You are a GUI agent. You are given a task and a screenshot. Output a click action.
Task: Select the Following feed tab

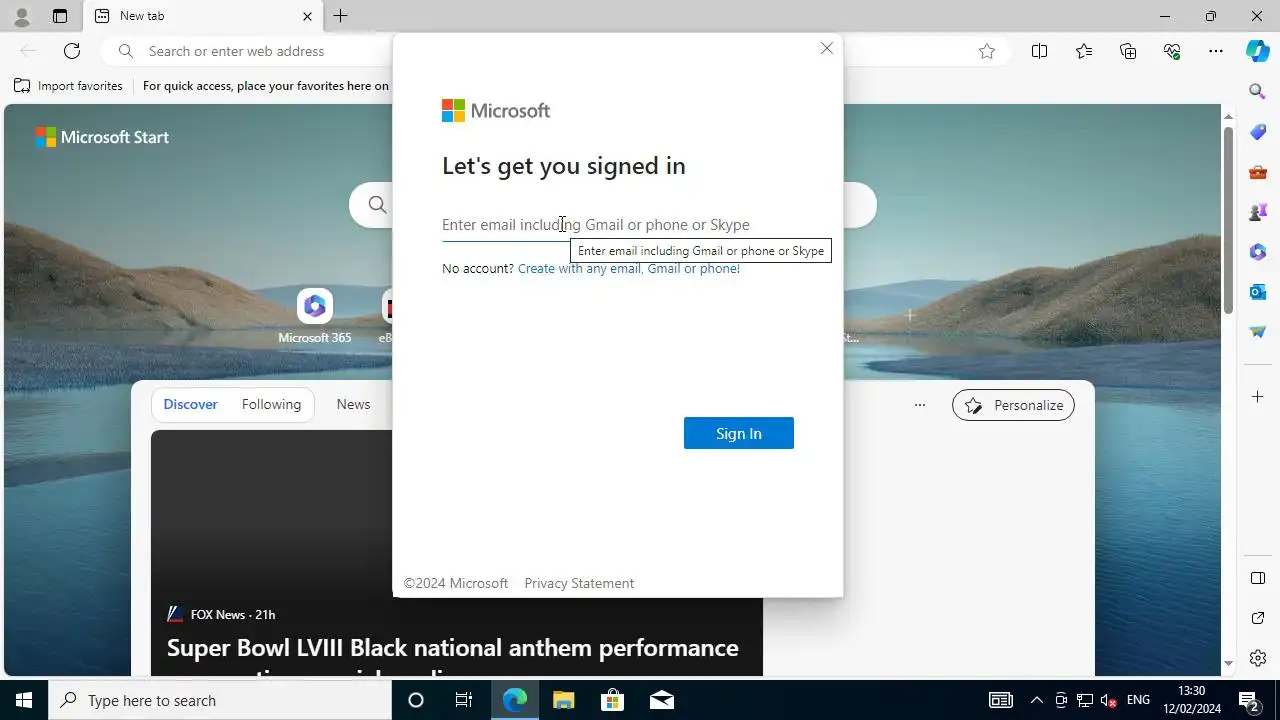point(271,404)
